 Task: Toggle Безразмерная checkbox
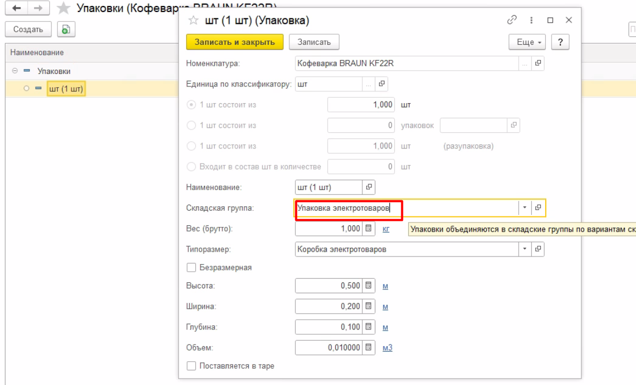(x=191, y=268)
